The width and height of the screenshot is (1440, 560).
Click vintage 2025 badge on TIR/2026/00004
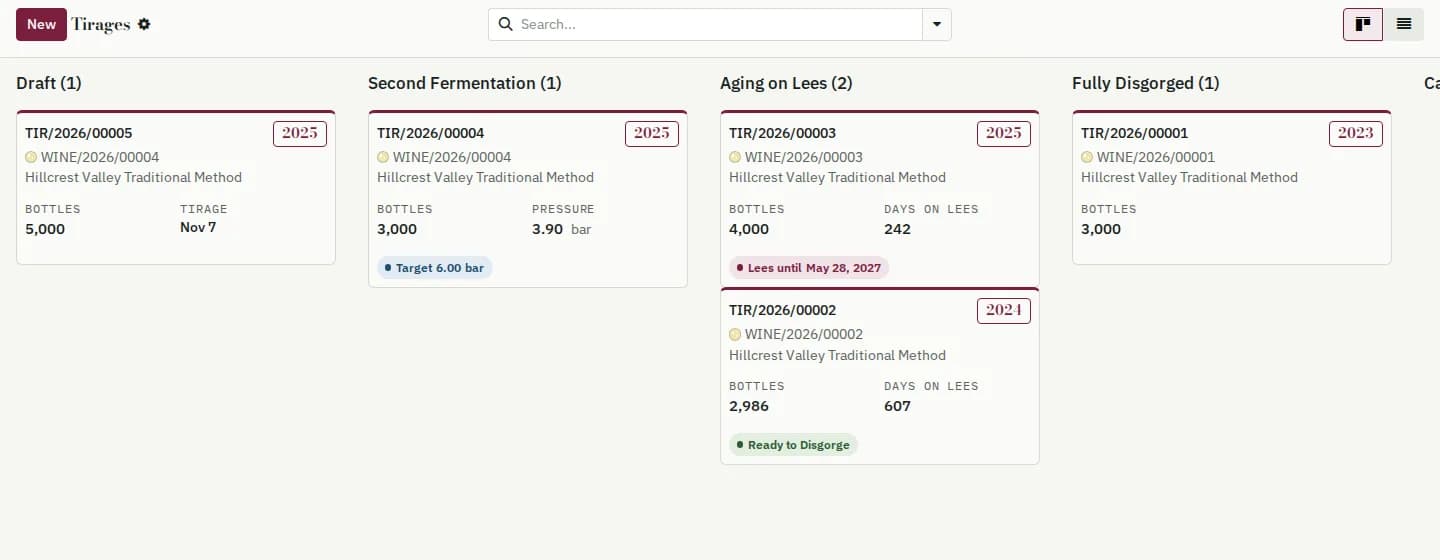[651, 133]
